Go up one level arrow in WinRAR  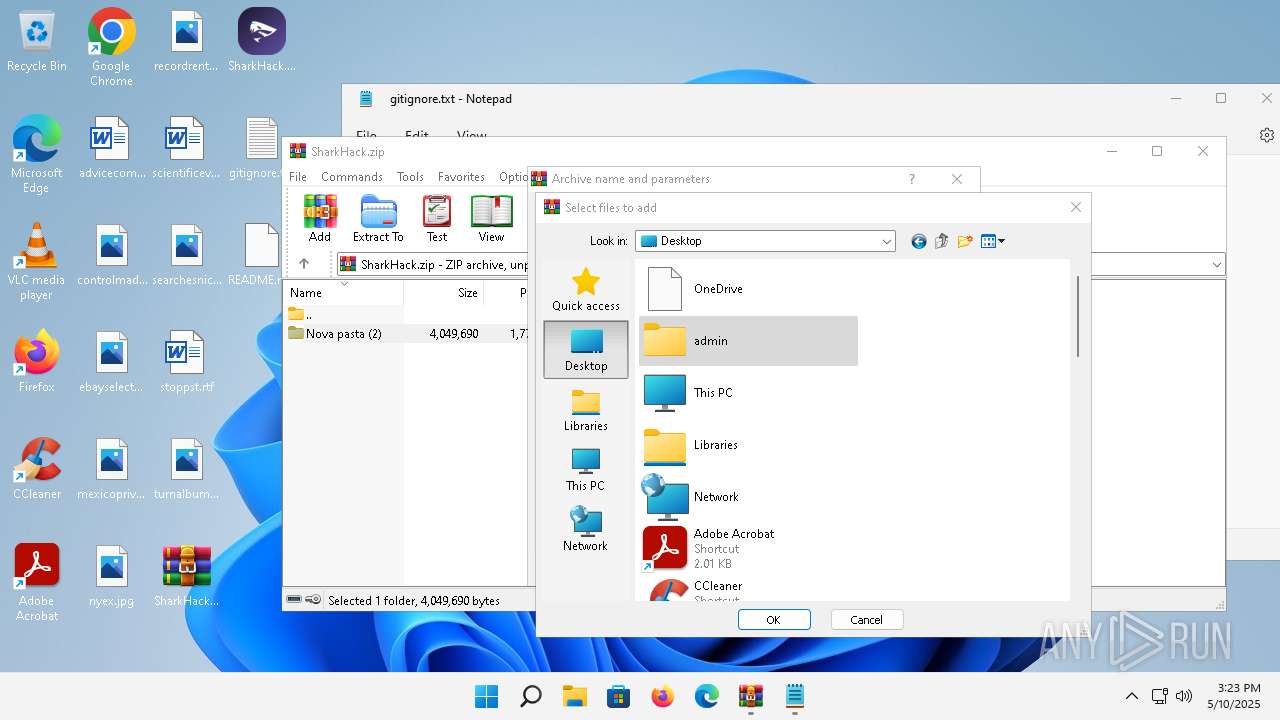(304, 264)
